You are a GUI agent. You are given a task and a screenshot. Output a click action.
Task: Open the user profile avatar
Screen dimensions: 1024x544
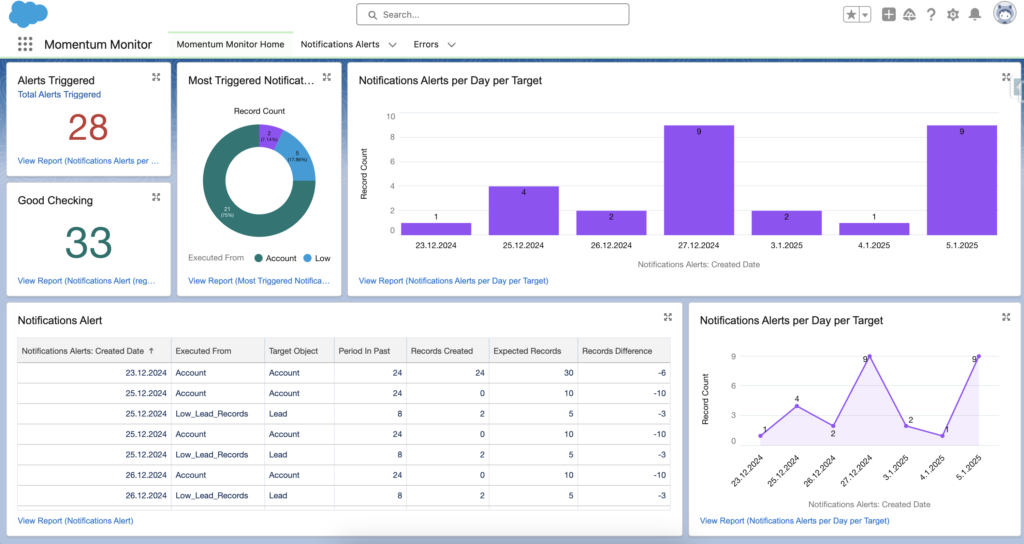click(1004, 13)
